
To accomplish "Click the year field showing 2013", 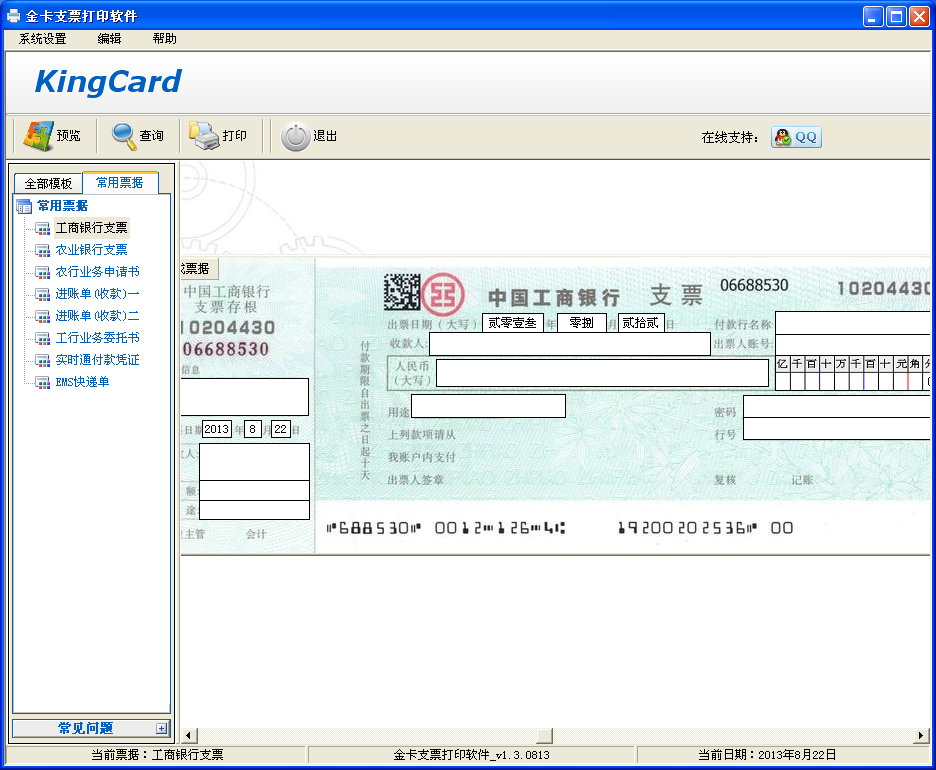I will [217, 428].
